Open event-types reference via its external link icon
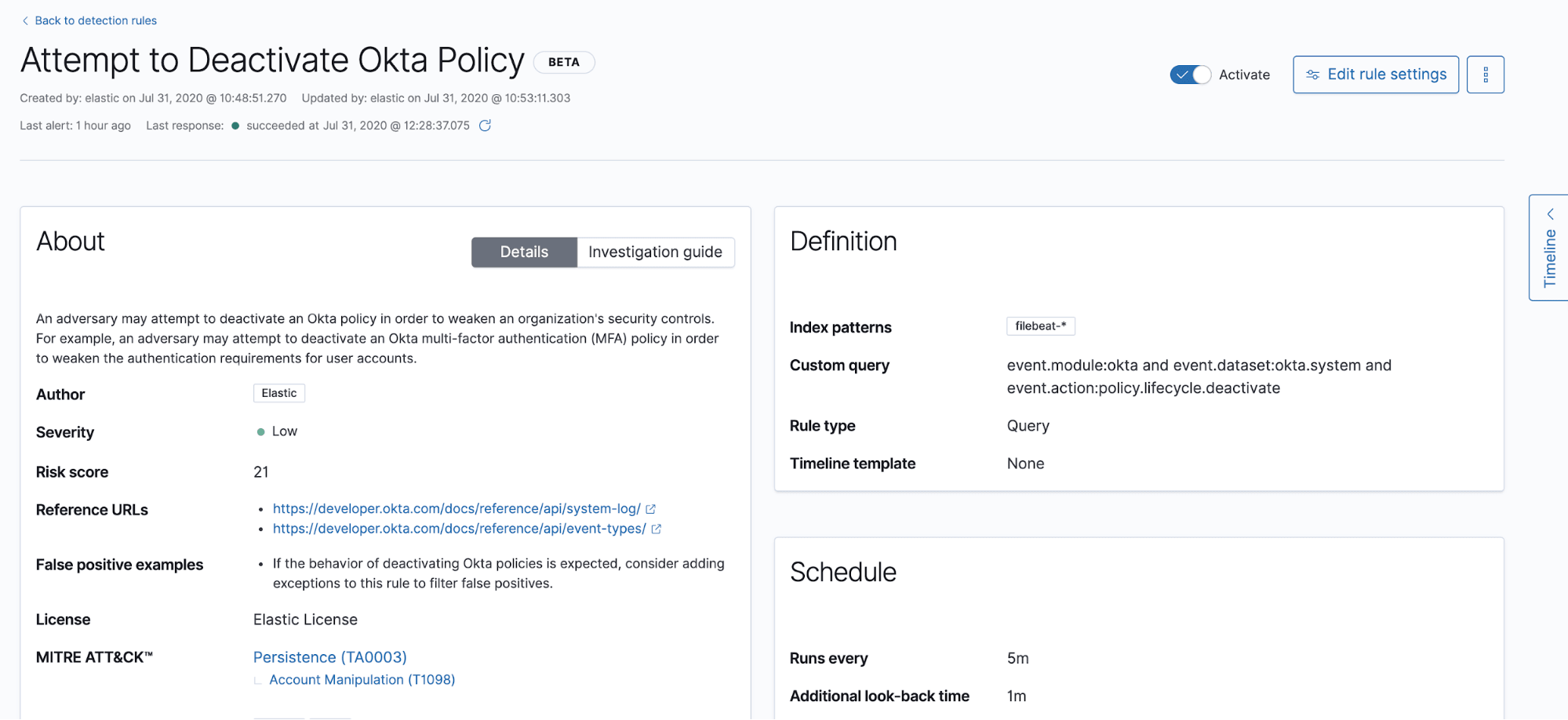 click(x=656, y=529)
